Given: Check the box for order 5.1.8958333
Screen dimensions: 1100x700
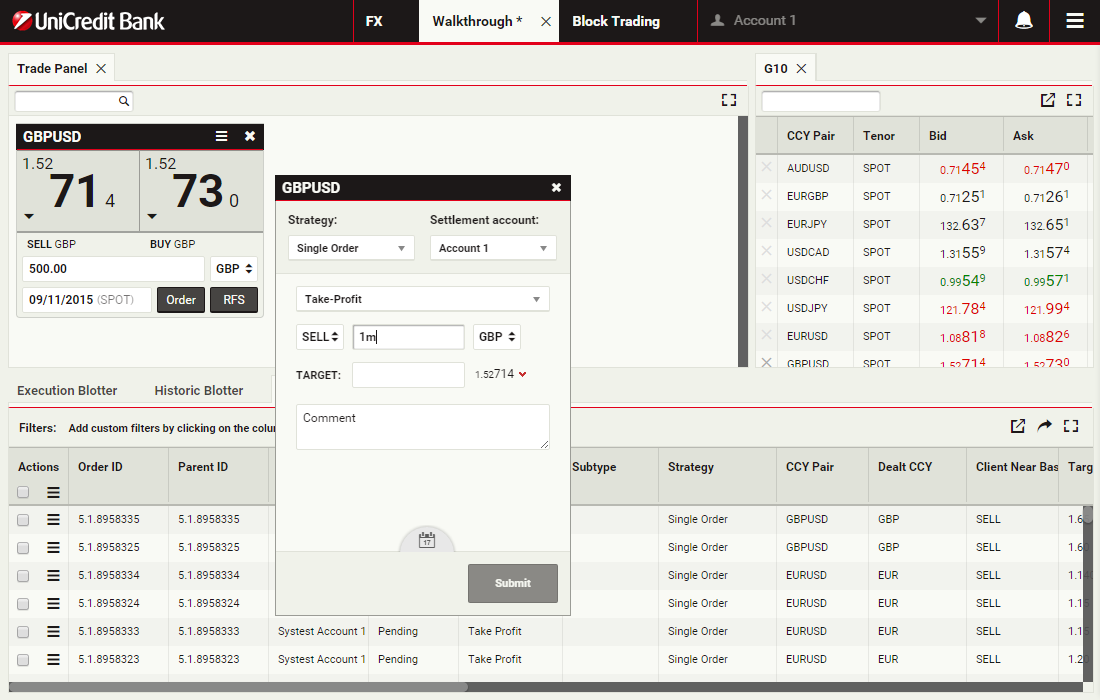Looking at the screenshot, I should pos(23,631).
